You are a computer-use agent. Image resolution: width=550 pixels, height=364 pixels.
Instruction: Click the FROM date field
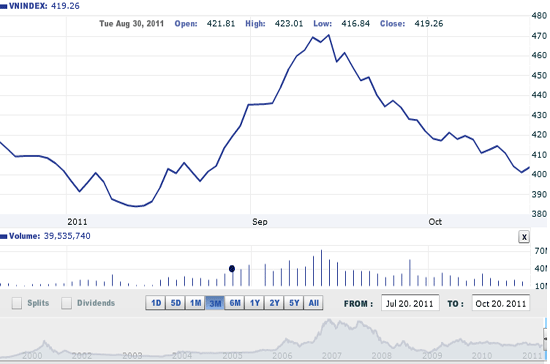point(410,303)
